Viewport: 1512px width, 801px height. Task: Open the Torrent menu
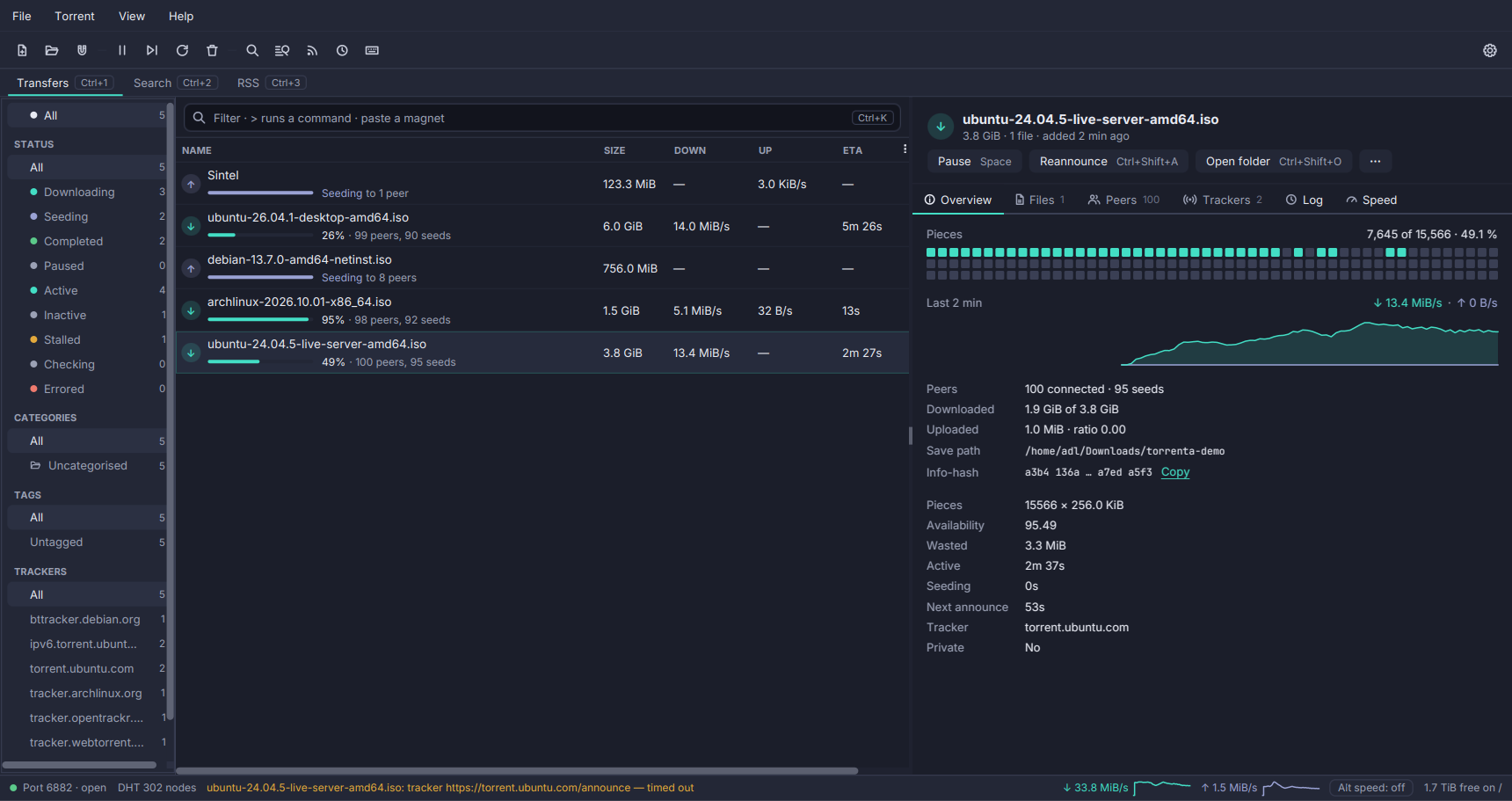point(75,16)
